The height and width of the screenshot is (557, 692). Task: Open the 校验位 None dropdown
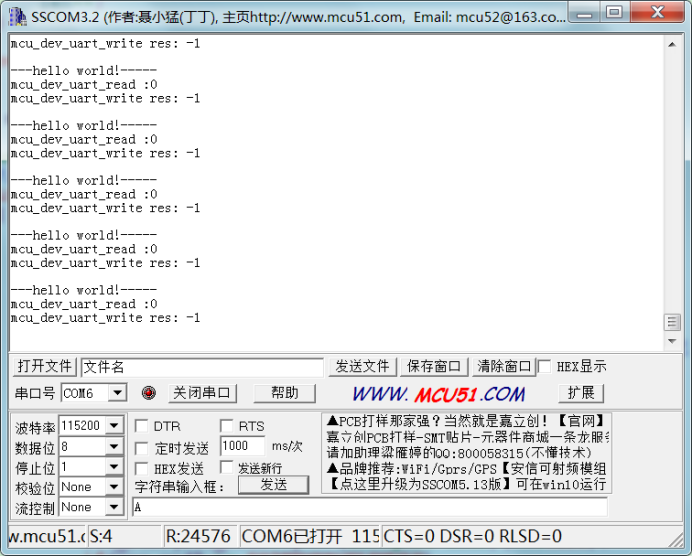click(114, 487)
